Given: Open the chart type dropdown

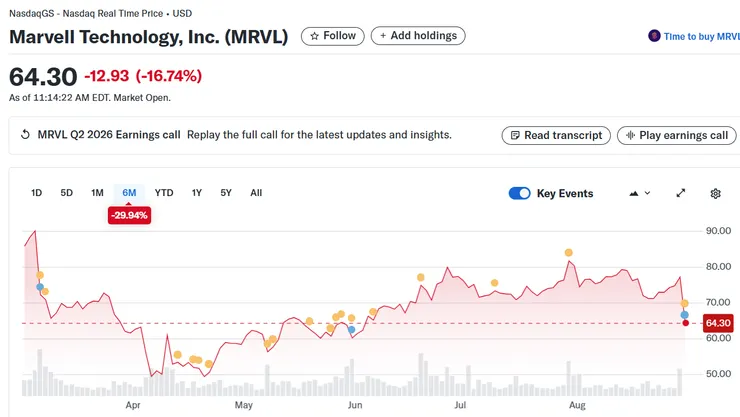Looking at the screenshot, I should click(x=638, y=193).
